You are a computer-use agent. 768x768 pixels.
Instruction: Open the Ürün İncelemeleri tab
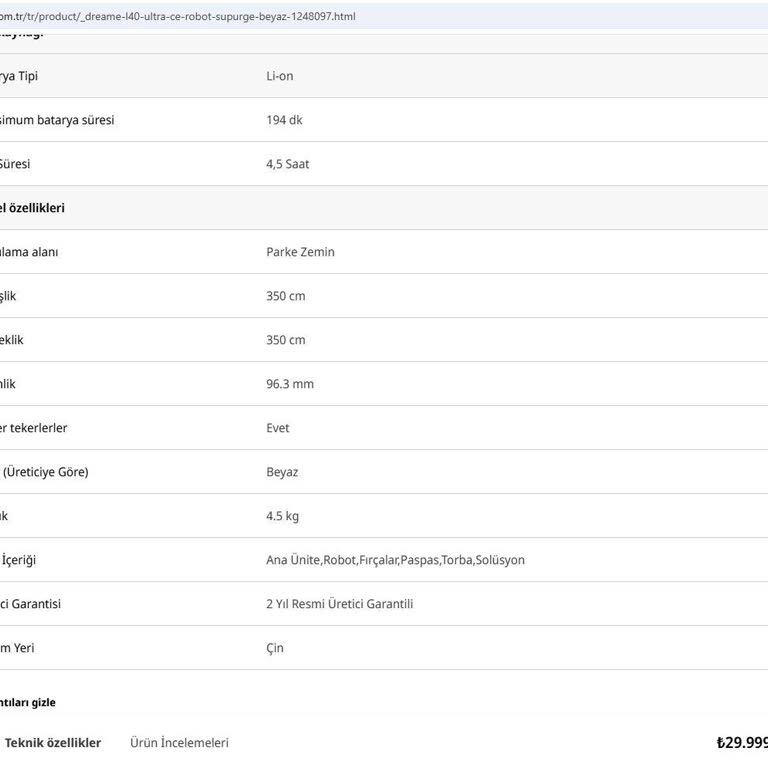[179, 743]
